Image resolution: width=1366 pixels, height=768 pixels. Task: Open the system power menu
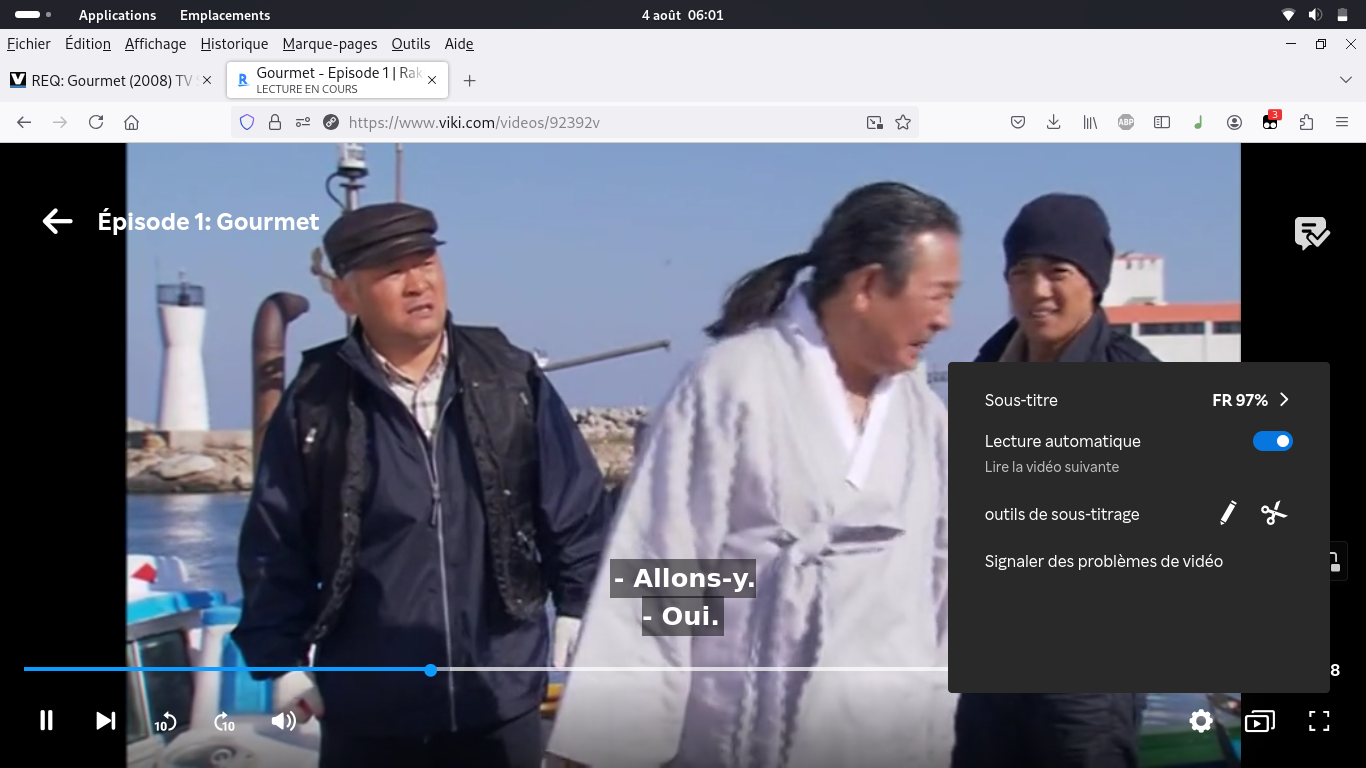point(1341,15)
